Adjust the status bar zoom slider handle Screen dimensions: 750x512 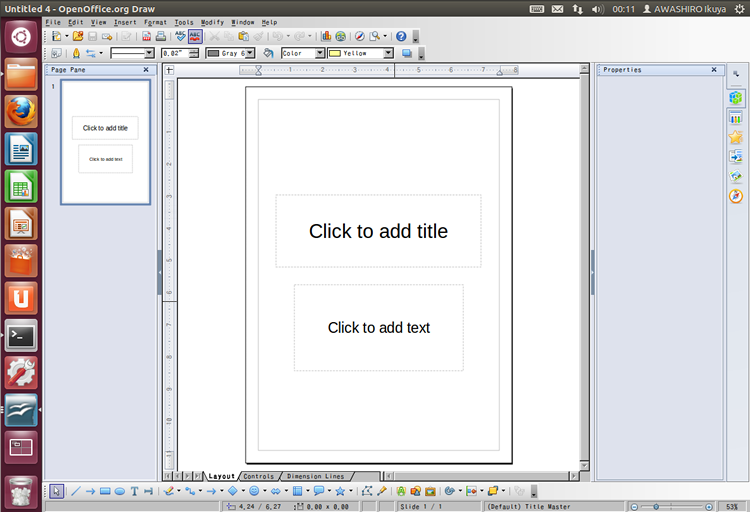[x=656, y=507]
